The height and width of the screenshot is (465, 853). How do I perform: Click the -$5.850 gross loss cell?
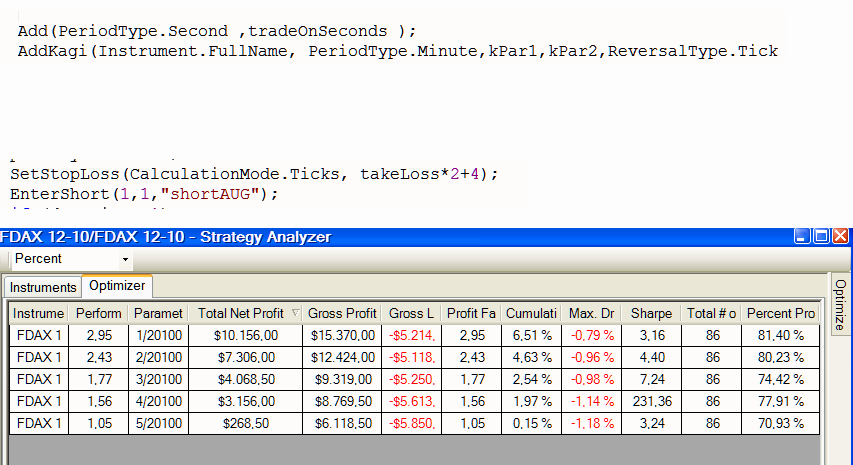click(412, 423)
